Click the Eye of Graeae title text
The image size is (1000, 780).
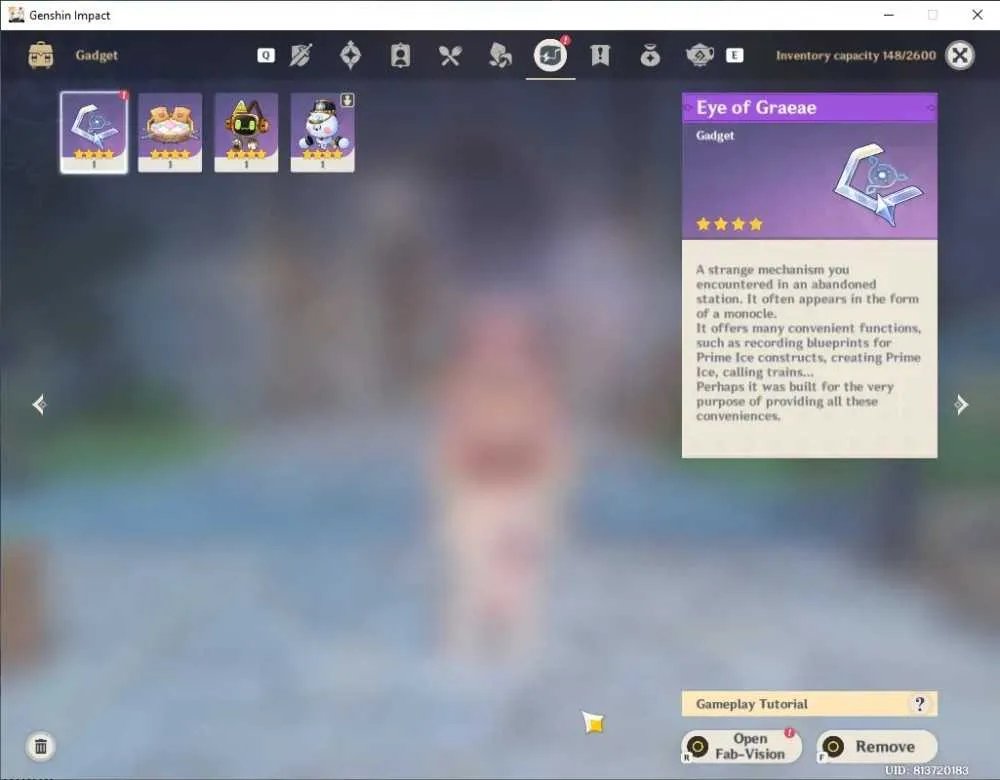[x=756, y=107]
